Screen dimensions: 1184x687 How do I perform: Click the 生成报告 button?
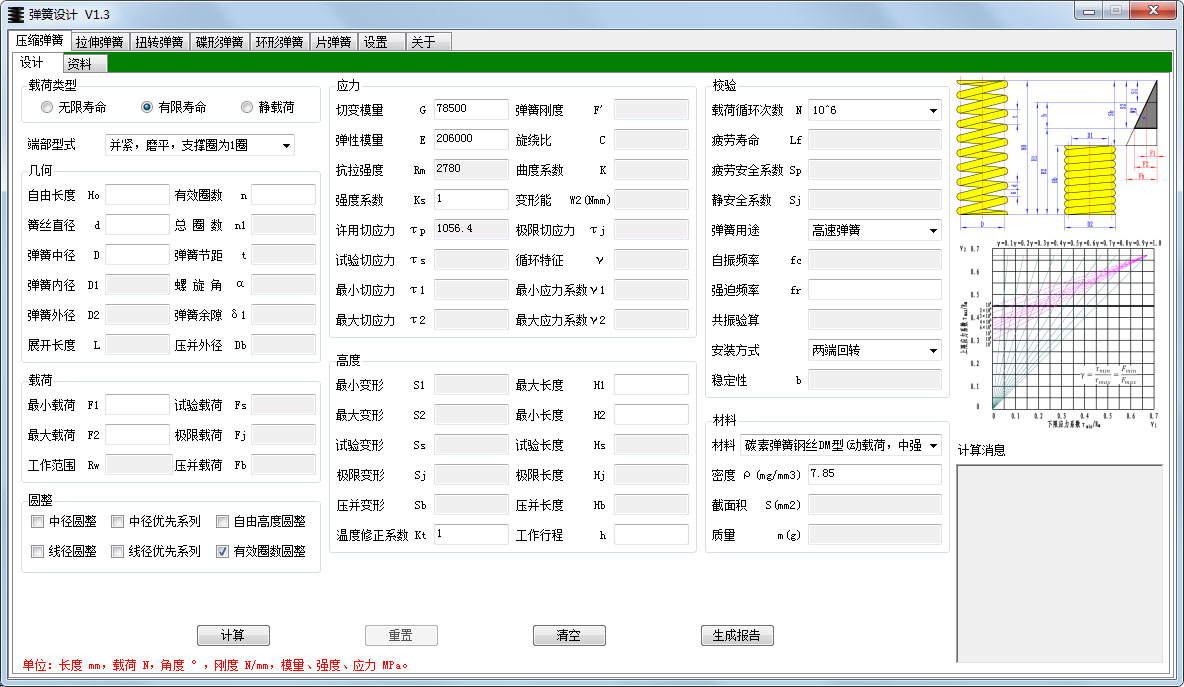[737, 635]
